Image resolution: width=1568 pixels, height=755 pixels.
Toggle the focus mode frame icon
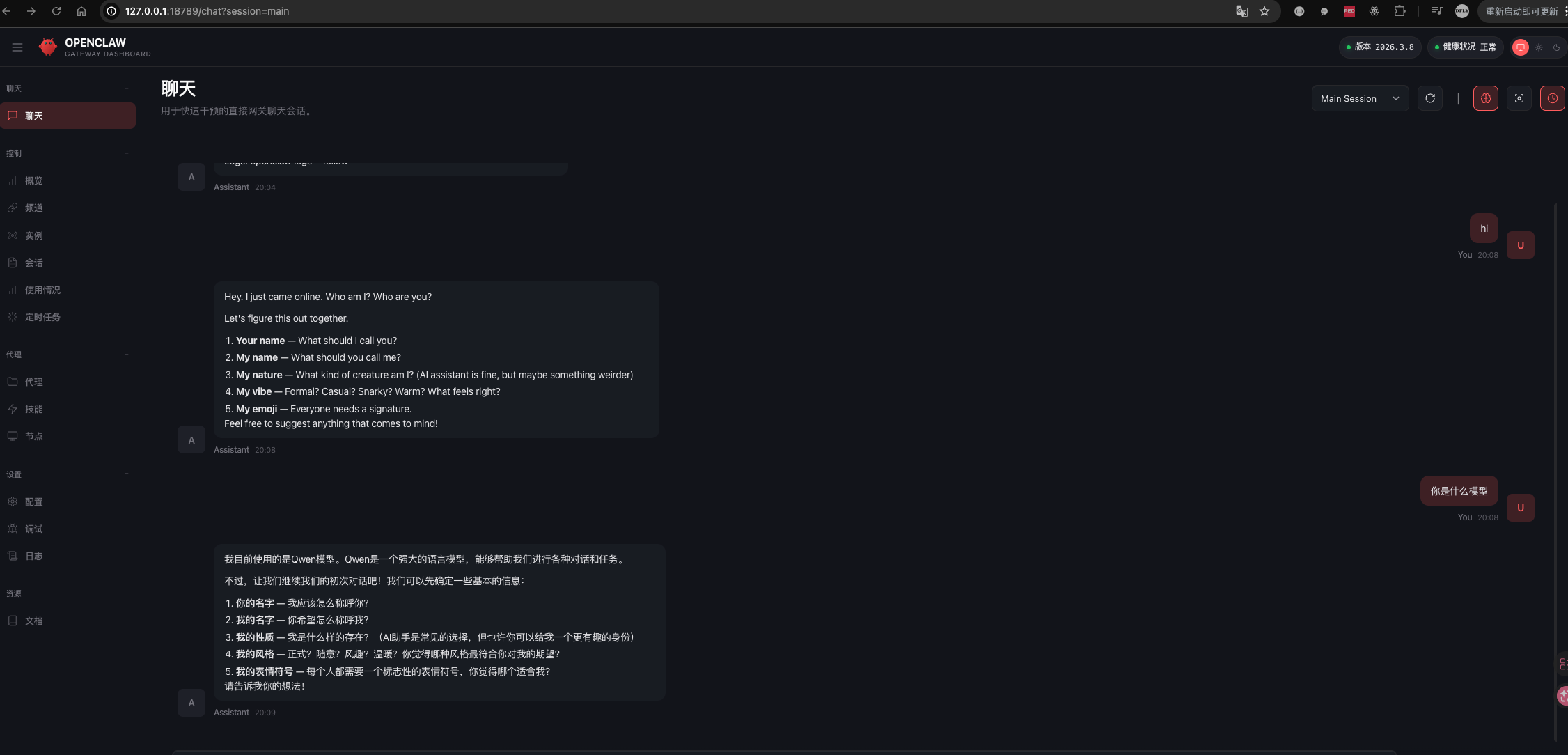1519,98
